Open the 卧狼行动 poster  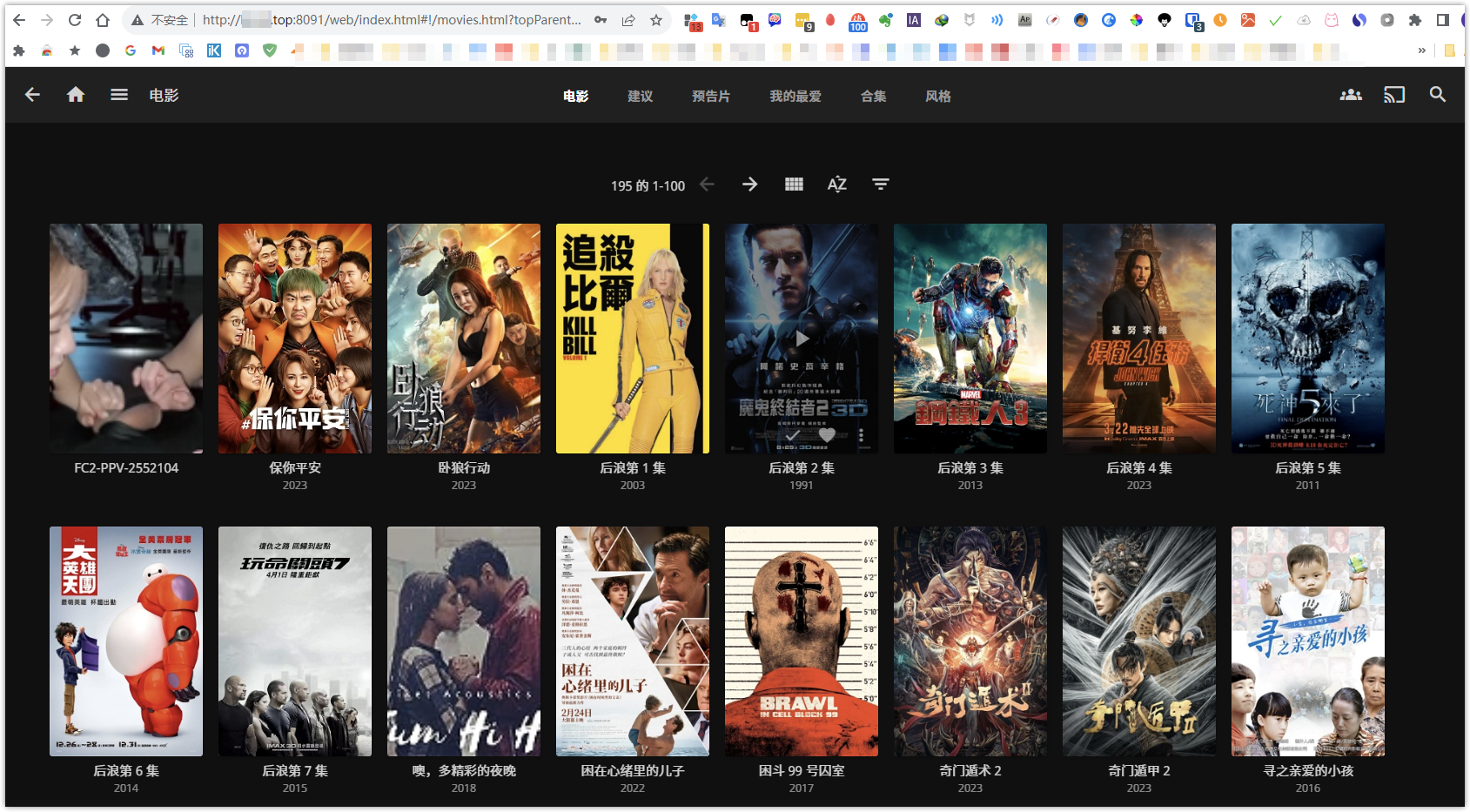click(464, 339)
